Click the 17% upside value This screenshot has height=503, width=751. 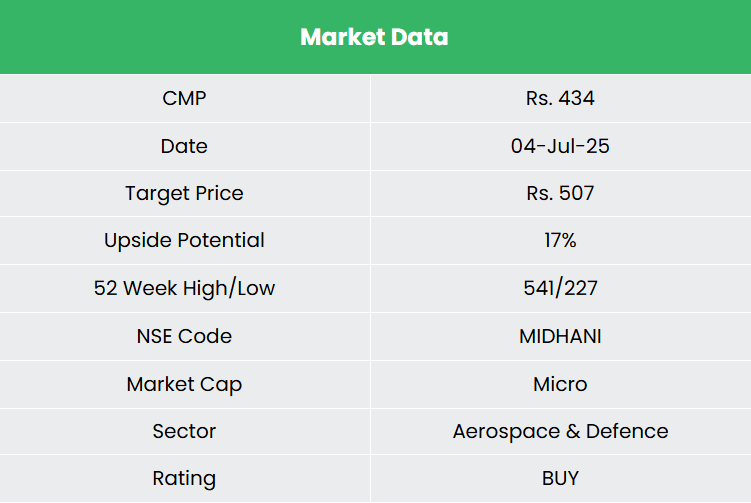point(560,240)
